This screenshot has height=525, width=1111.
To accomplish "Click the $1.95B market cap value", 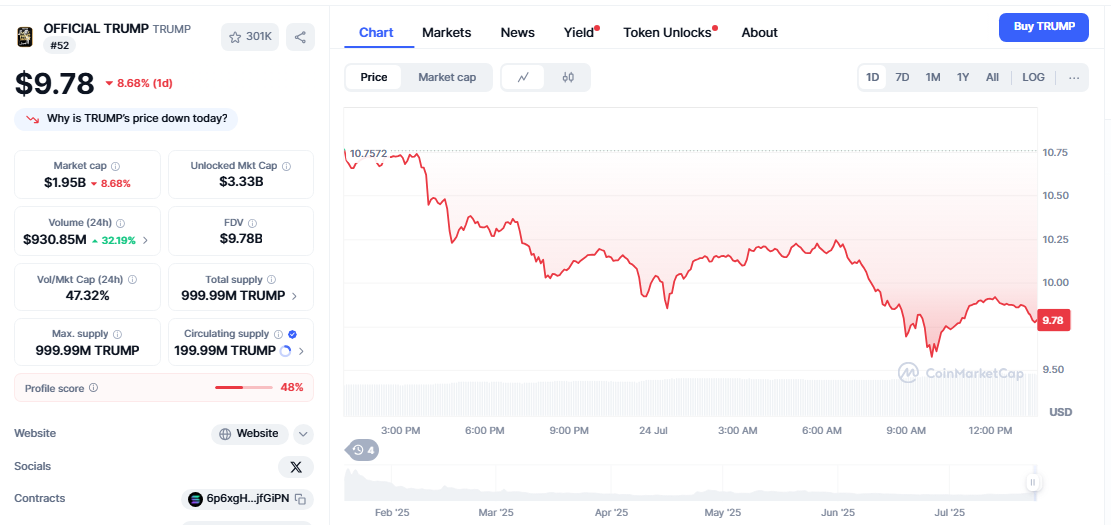I will coord(65,183).
